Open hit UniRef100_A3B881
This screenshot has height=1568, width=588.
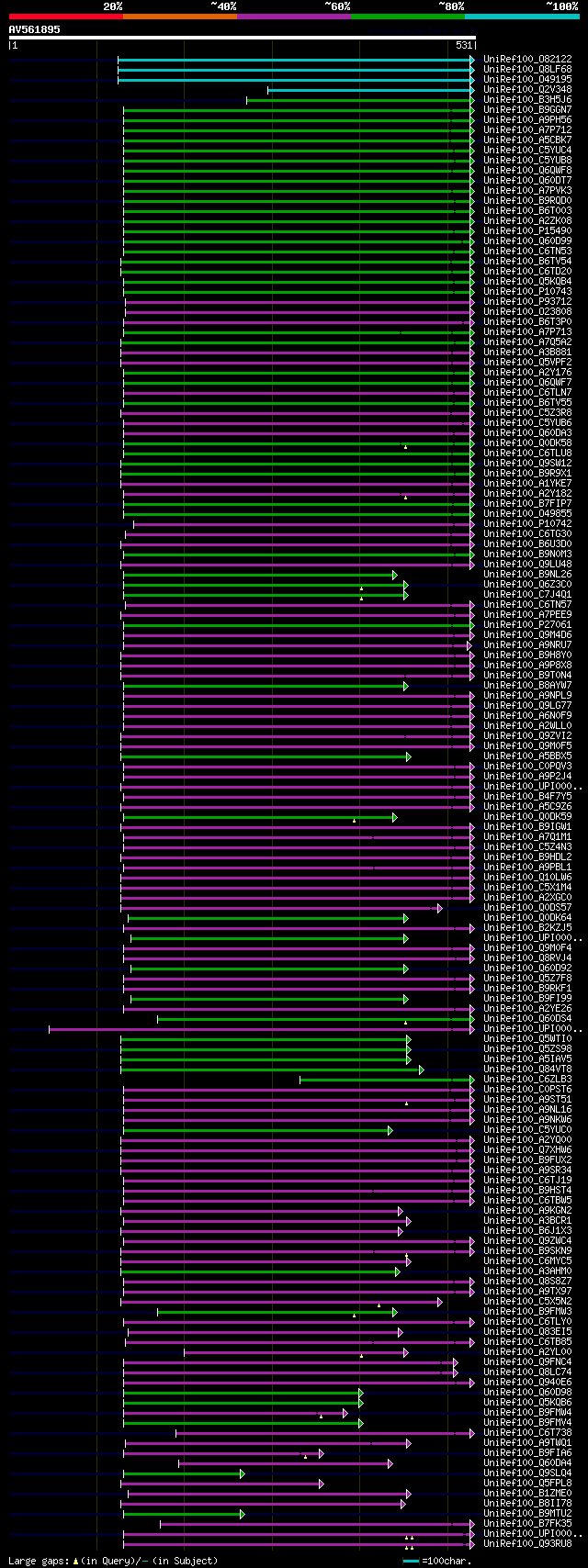[x=527, y=352]
